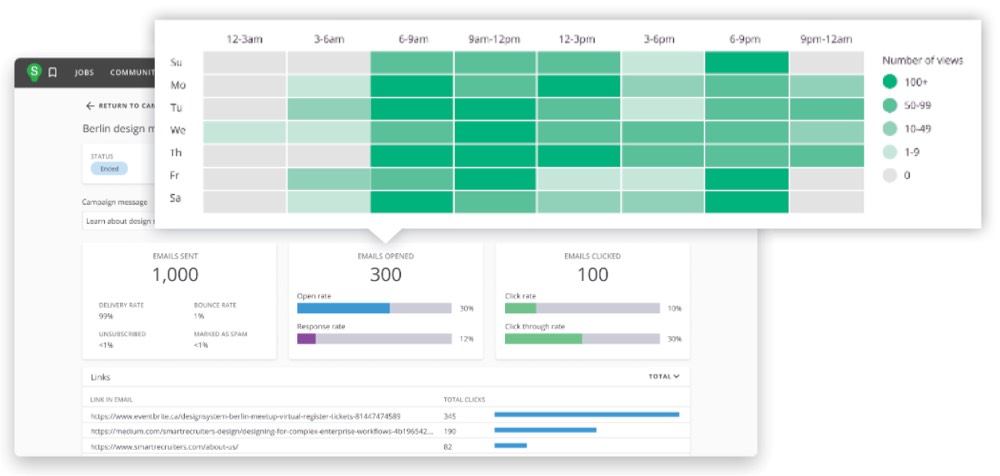The height and width of the screenshot is (476, 1000).
Task: Click the green SmartRecruiters logo icon
Action: 35,72
